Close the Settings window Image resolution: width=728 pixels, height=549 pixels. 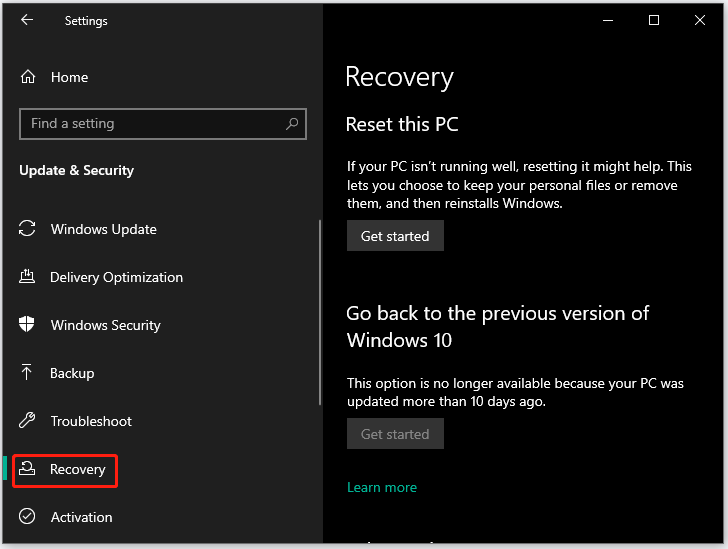[700, 20]
